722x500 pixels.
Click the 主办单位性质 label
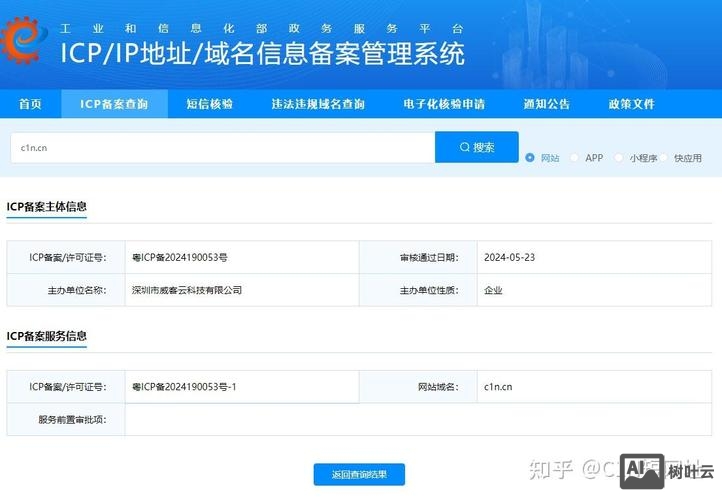coord(429,290)
